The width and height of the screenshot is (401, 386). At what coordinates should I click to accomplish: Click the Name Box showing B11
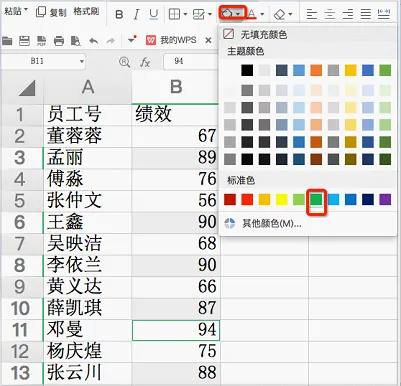point(37,61)
